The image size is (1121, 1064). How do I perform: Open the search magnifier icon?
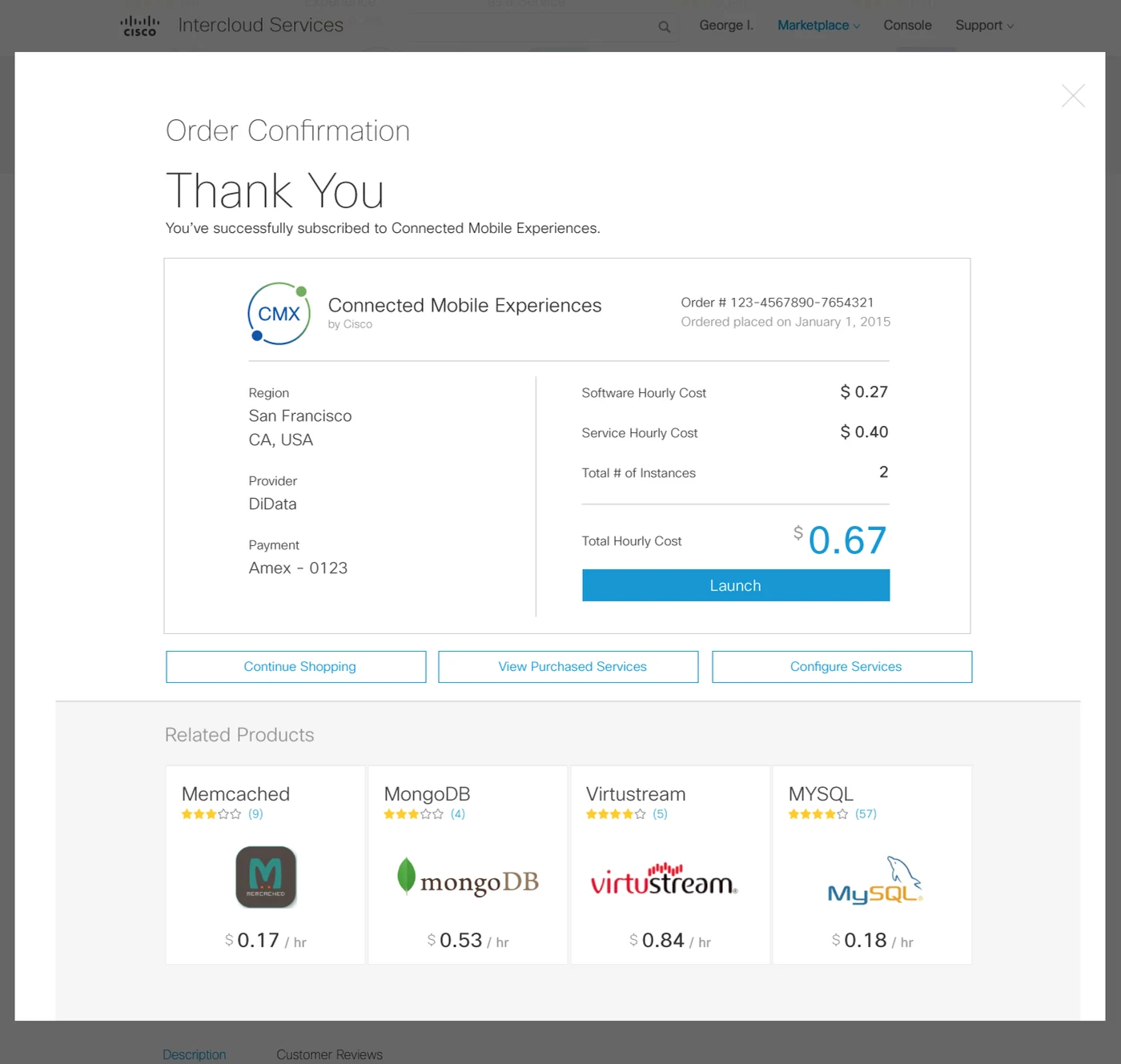coord(664,26)
